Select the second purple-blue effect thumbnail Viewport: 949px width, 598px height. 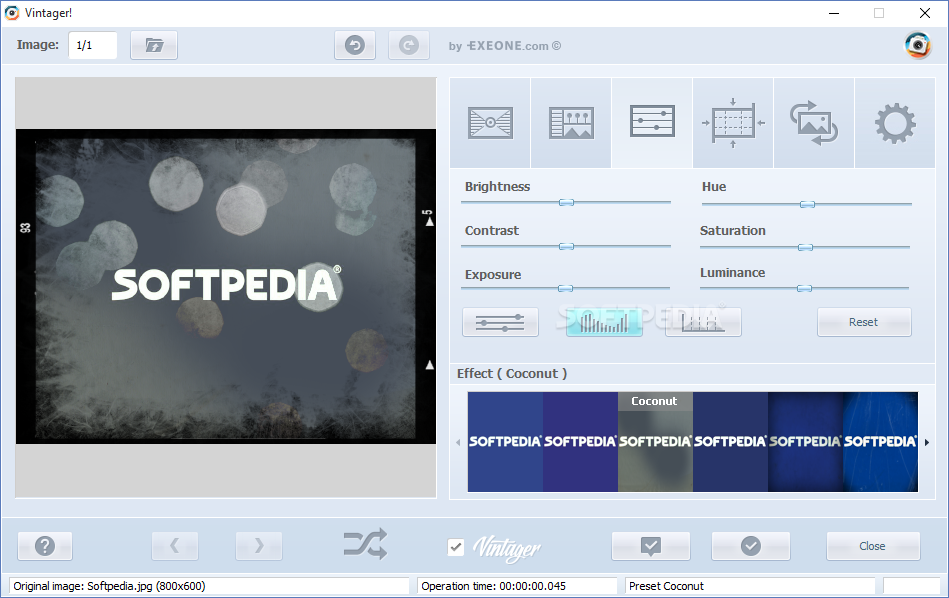pyautogui.click(x=580, y=442)
